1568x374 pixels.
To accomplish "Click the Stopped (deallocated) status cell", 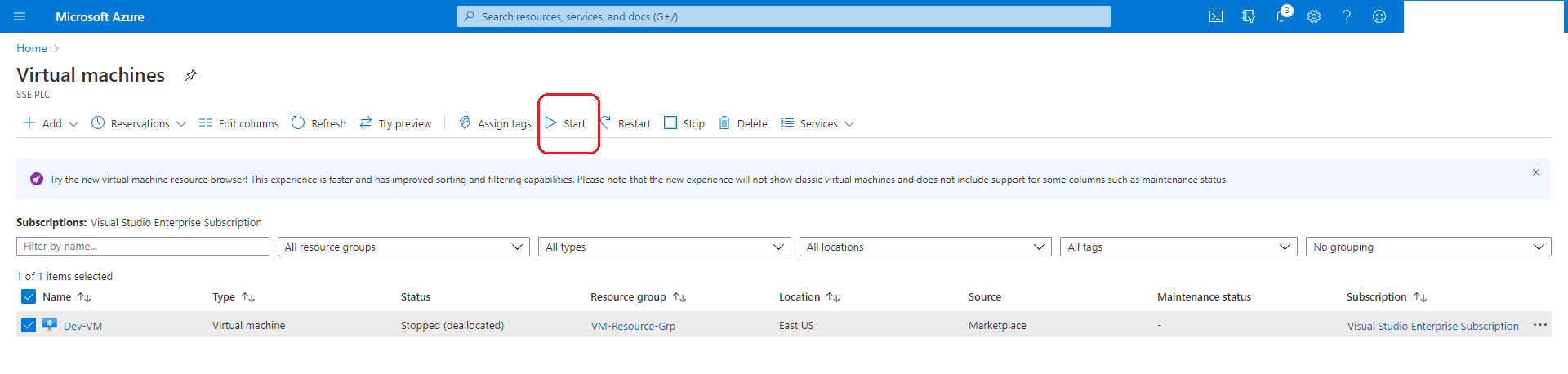I will 452,325.
